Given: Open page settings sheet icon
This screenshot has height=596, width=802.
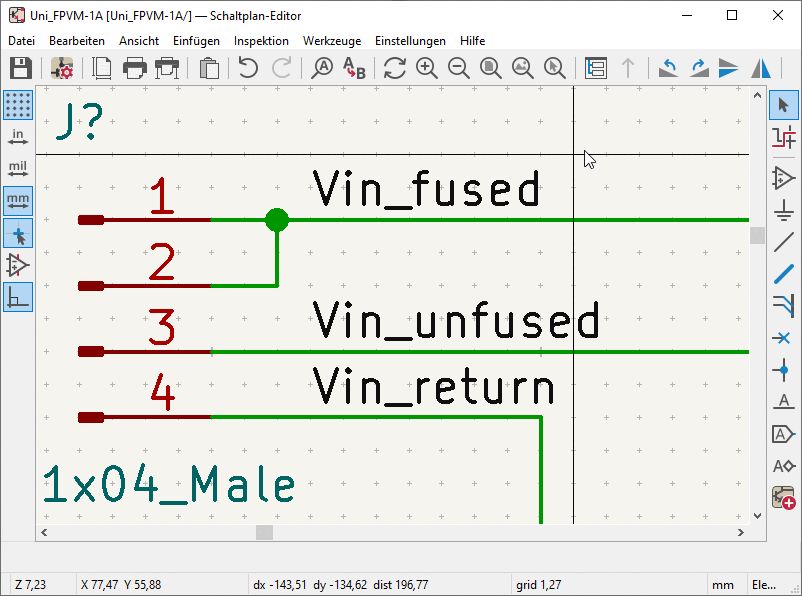Looking at the screenshot, I should [x=102, y=68].
